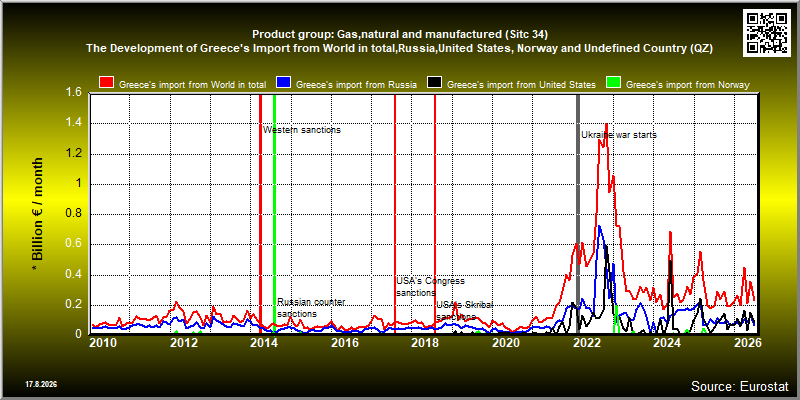The width and height of the screenshot is (800, 400).
Task: Click the "Ukraine war starts" annotation
Action: click(619, 135)
